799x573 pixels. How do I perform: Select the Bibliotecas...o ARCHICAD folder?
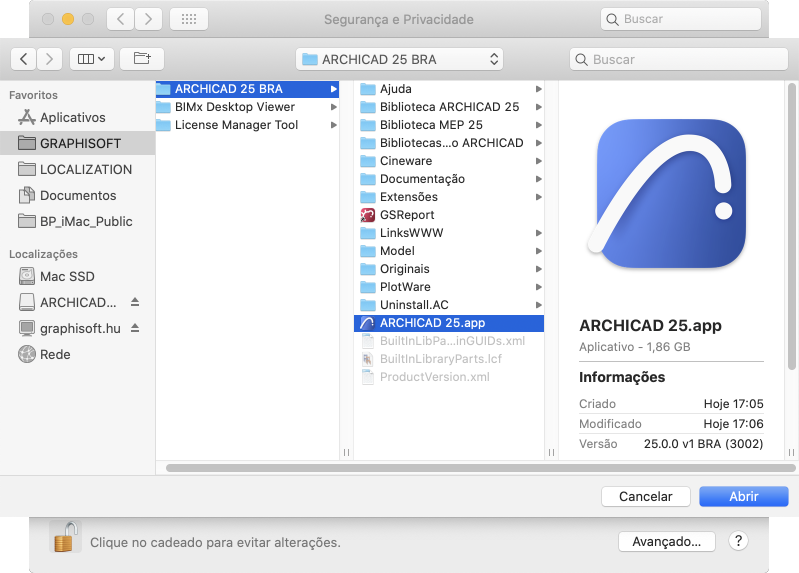click(448, 143)
